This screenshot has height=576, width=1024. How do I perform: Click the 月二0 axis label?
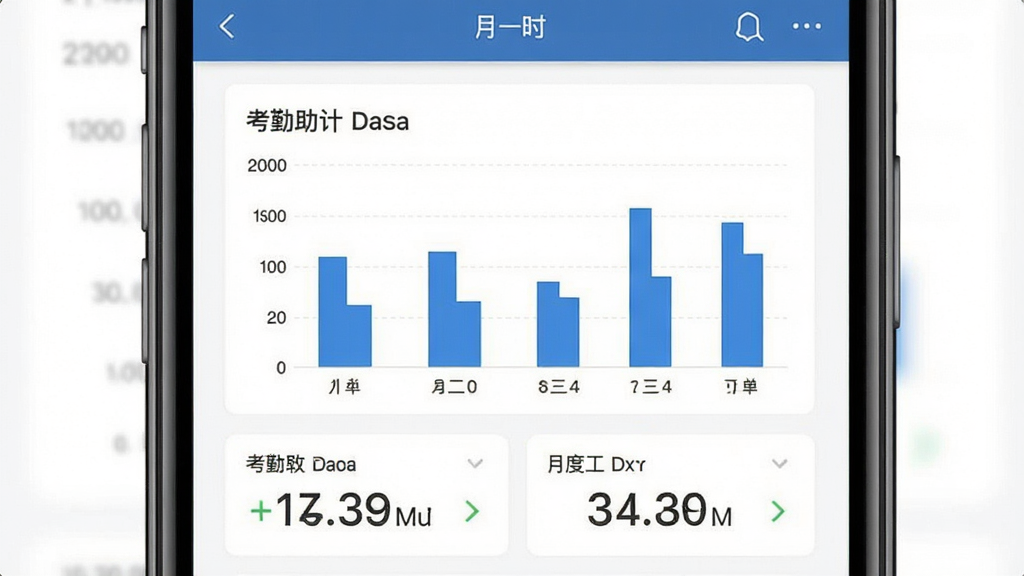454,387
